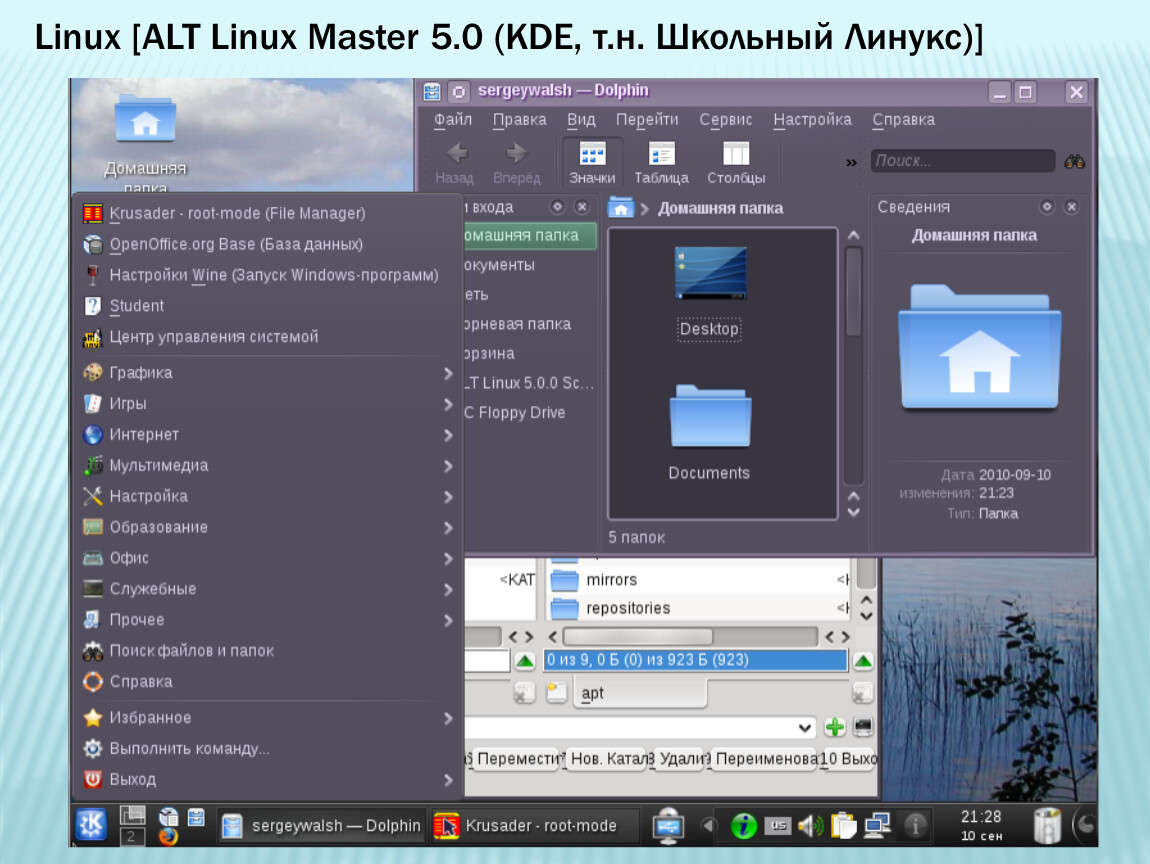Viewport: 1150px width, 864px height.
Task: Click the home icon in Dolphin breadcrumb
Action: coord(620,208)
